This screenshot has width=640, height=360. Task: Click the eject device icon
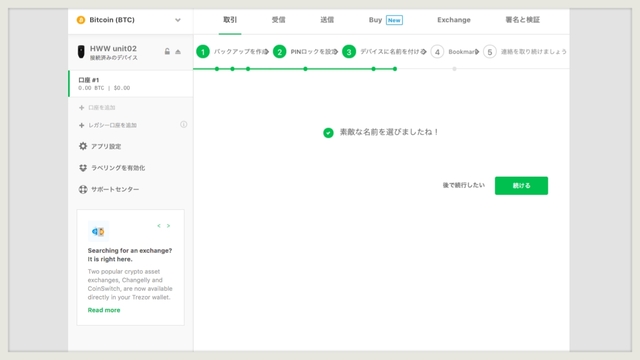[x=178, y=52]
